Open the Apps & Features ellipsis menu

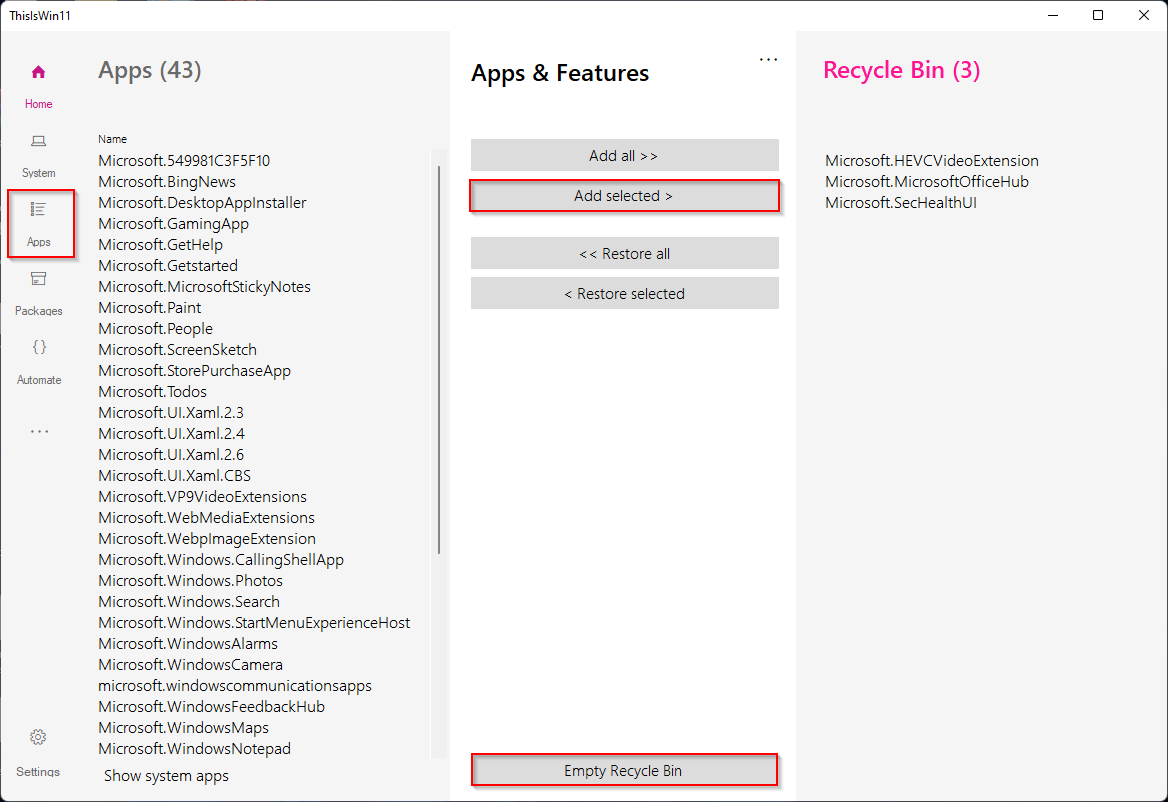[768, 60]
